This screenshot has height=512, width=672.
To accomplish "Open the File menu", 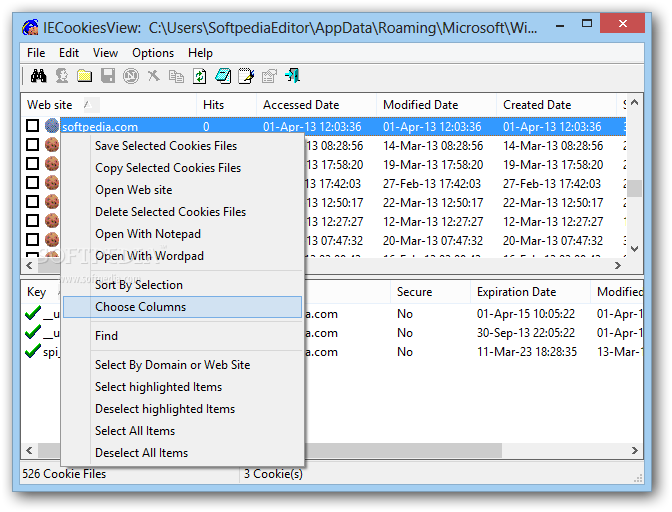I will point(36,53).
